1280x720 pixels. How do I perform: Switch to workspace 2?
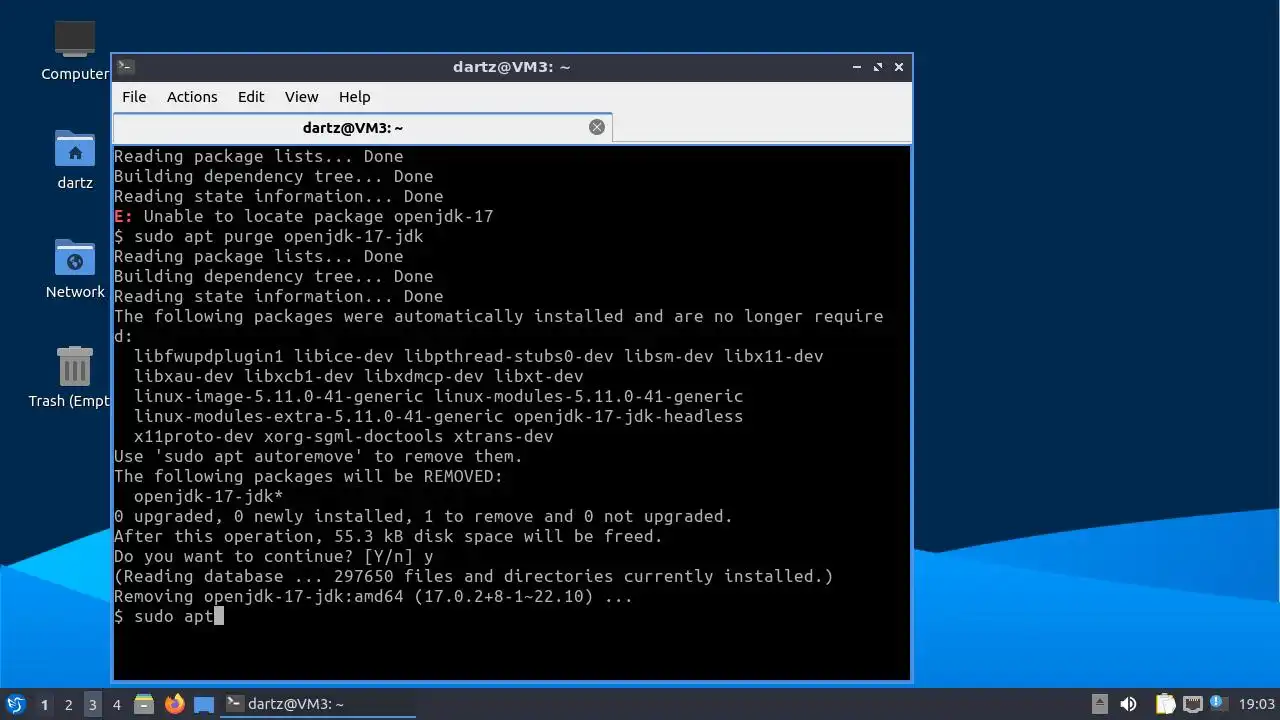point(68,705)
